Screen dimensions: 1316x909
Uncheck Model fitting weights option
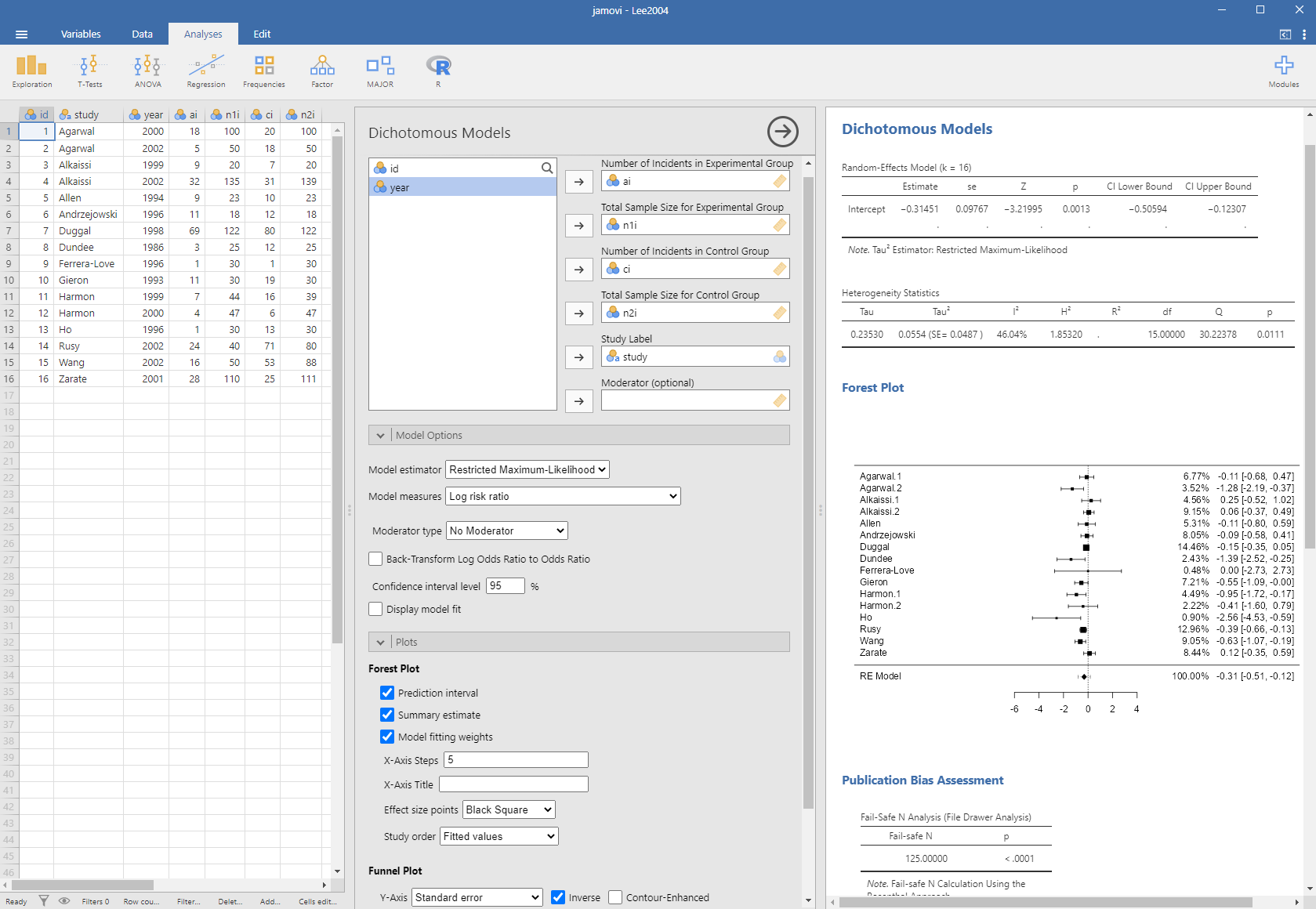tap(387, 737)
